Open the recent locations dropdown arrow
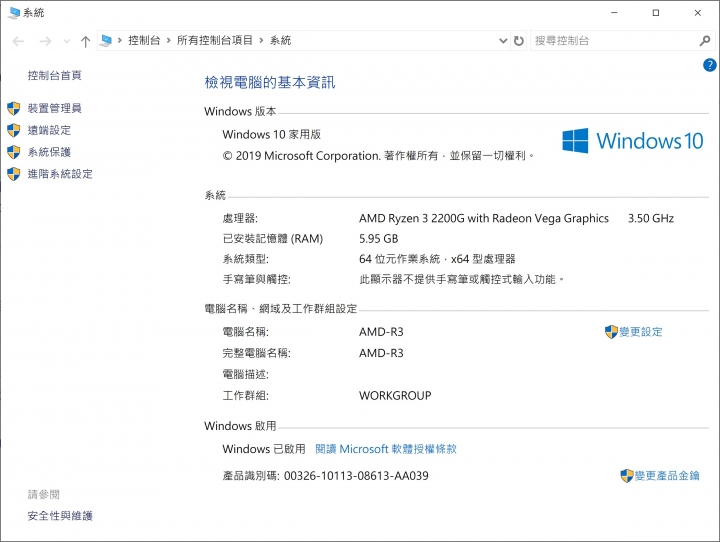The height and width of the screenshot is (542, 720). [67, 41]
